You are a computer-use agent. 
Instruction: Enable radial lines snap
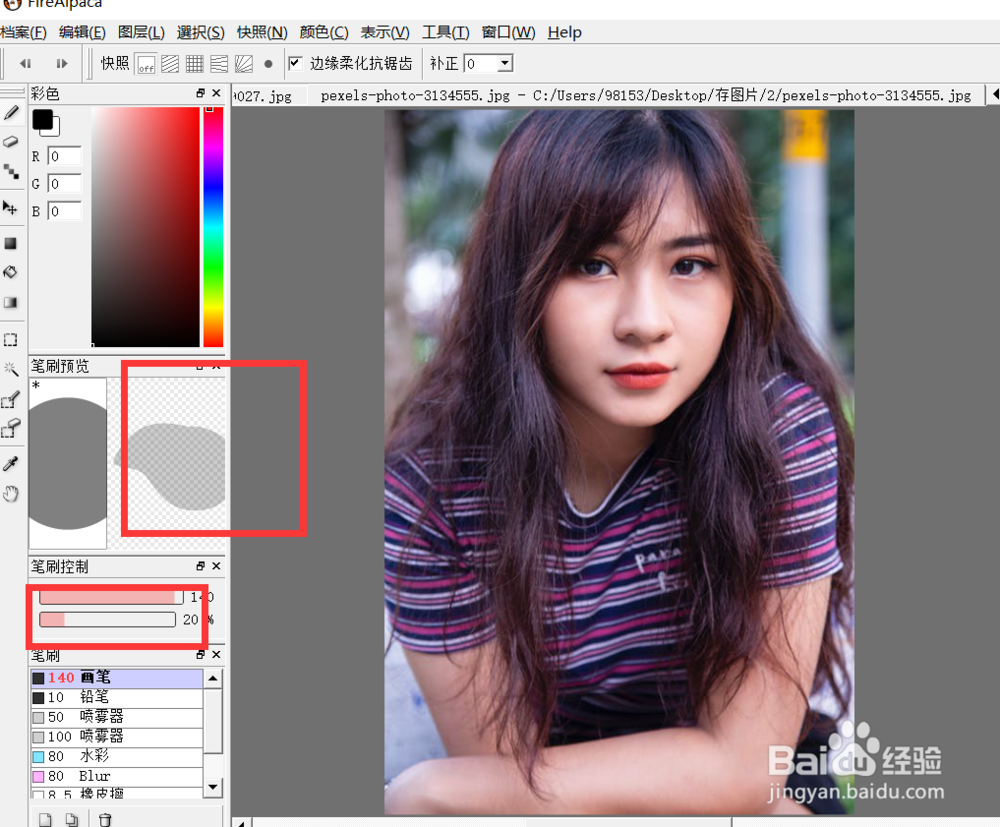(244, 64)
